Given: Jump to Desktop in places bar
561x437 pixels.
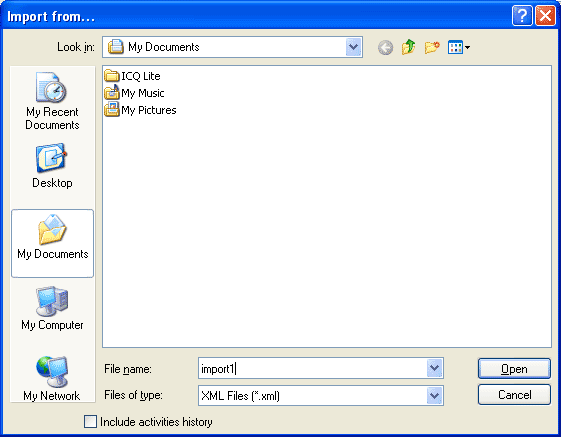Looking at the screenshot, I should [x=52, y=166].
